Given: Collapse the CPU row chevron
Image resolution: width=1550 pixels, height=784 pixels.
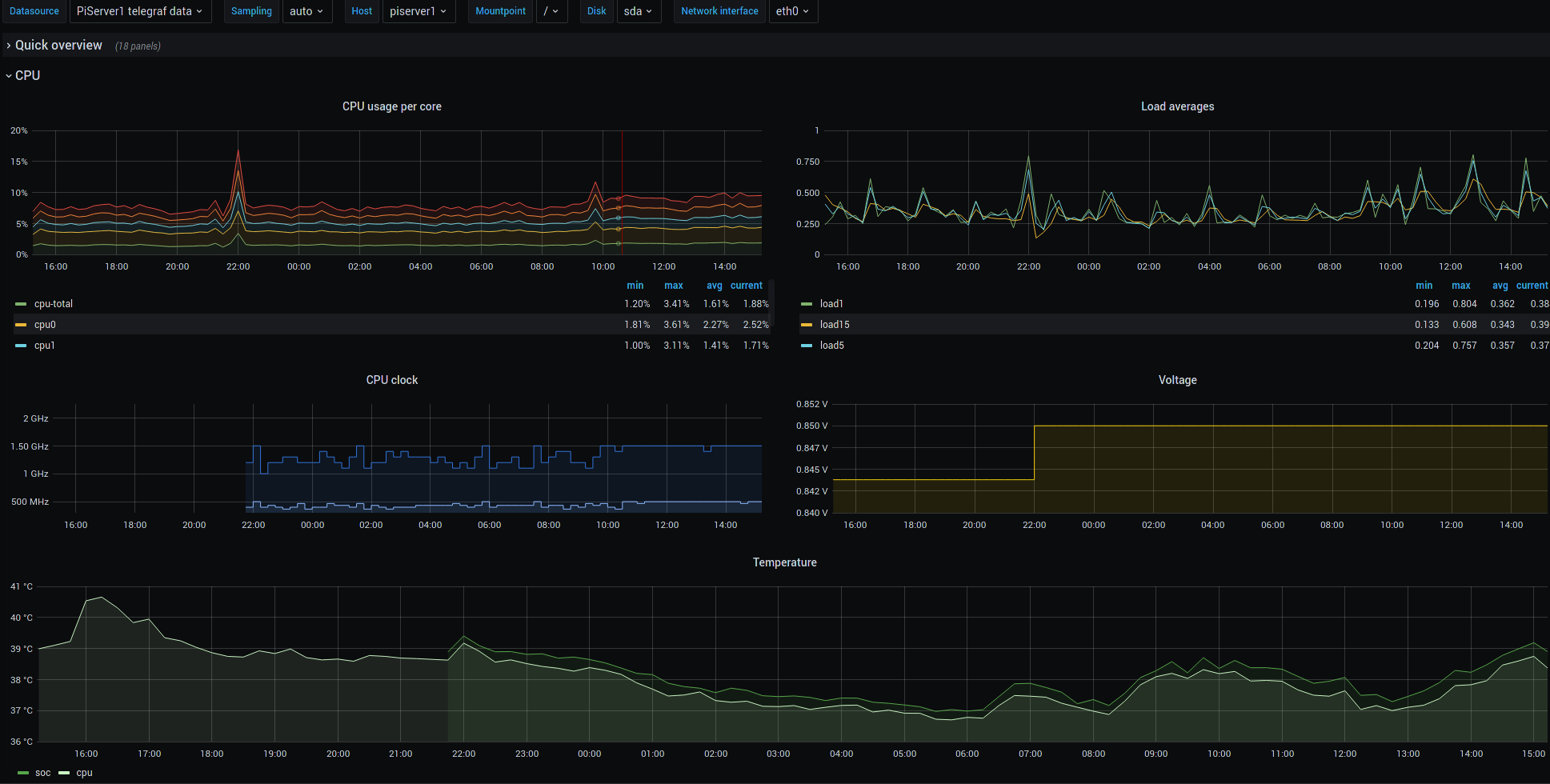Looking at the screenshot, I should tap(9, 76).
